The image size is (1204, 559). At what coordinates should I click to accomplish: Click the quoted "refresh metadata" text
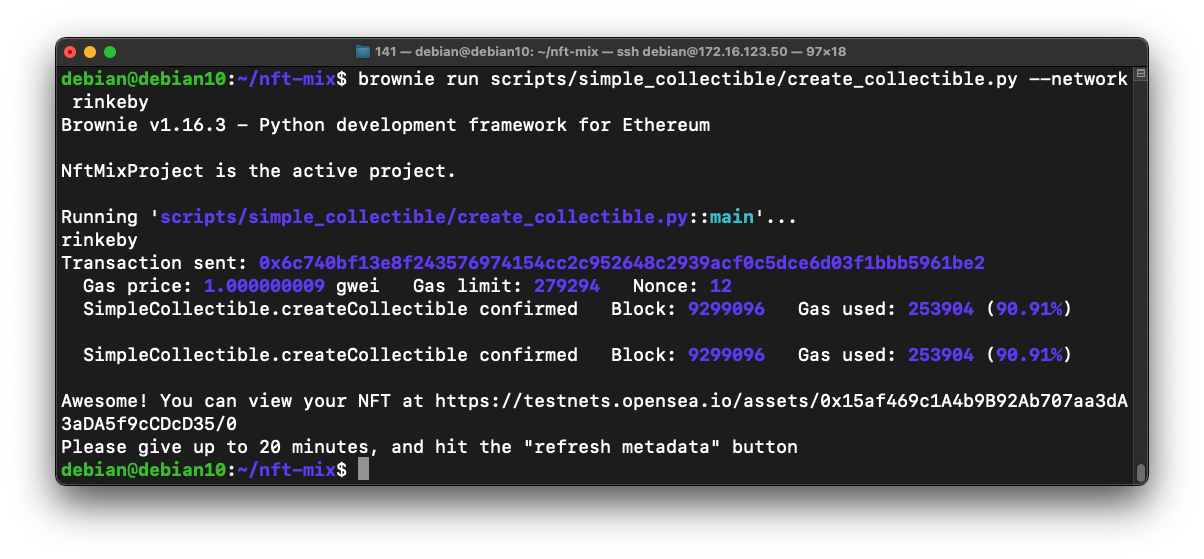[622, 447]
